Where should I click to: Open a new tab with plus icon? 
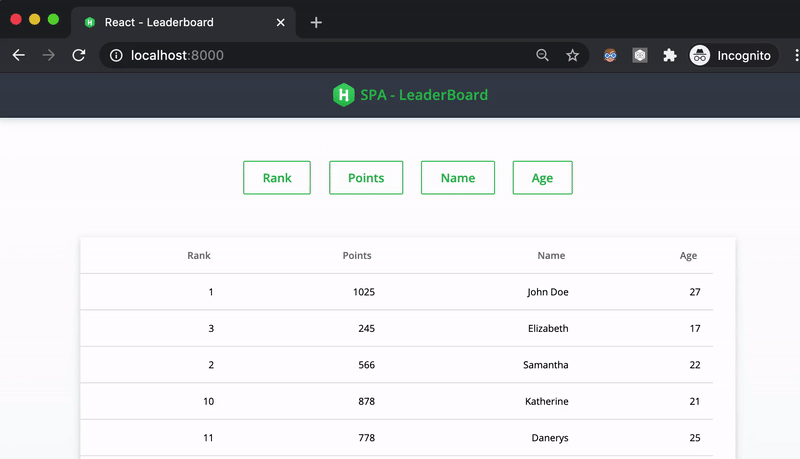pos(316,22)
